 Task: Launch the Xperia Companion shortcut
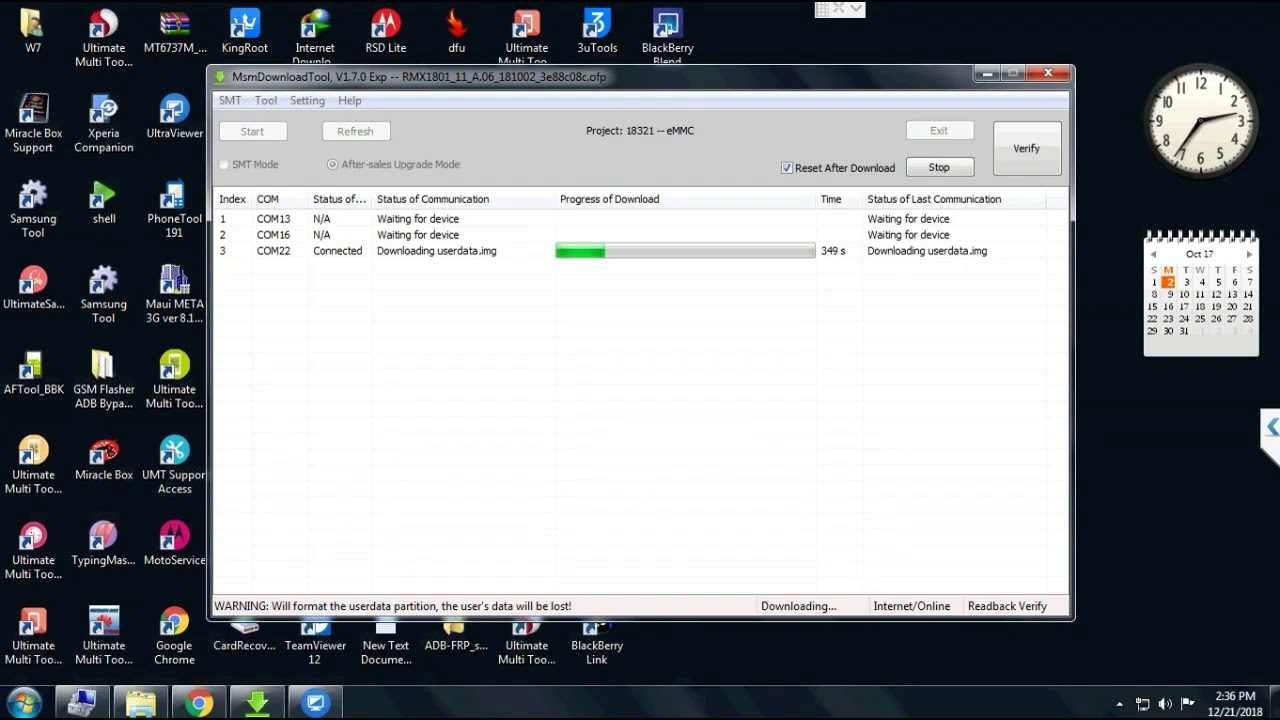pos(103,124)
